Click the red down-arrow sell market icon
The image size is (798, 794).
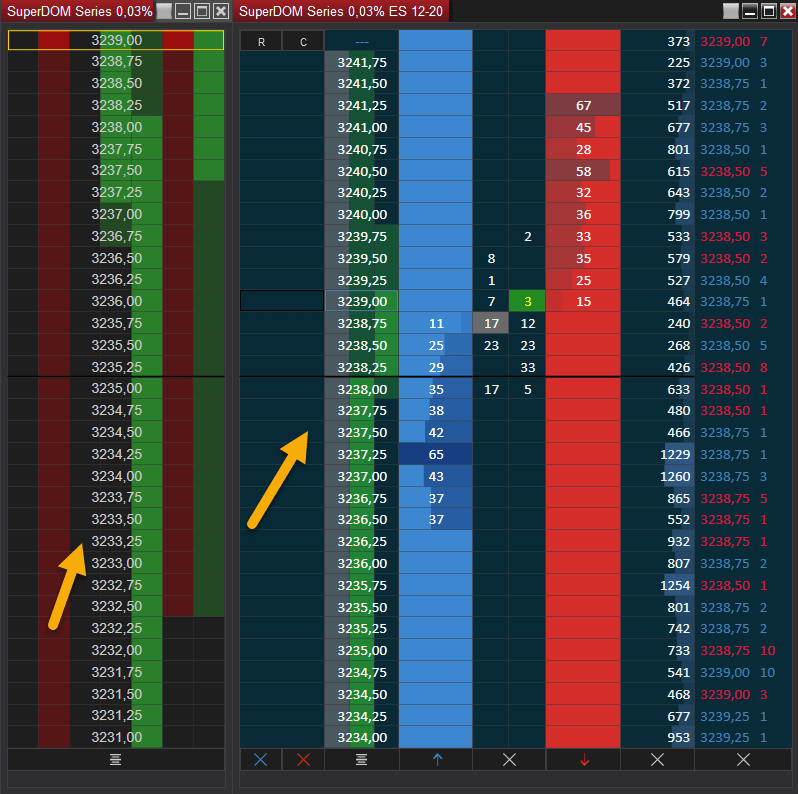coord(584,760)
